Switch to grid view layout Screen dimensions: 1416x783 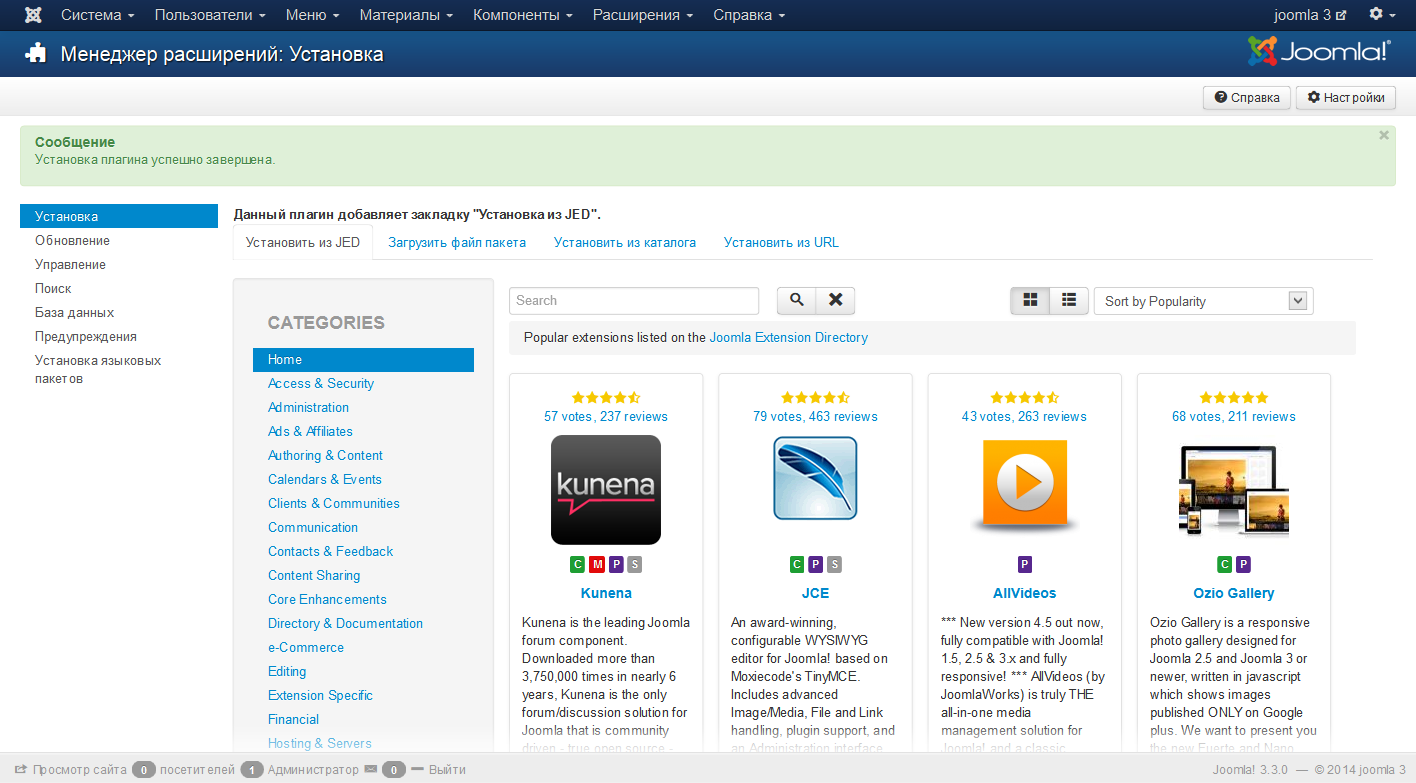1030,300
